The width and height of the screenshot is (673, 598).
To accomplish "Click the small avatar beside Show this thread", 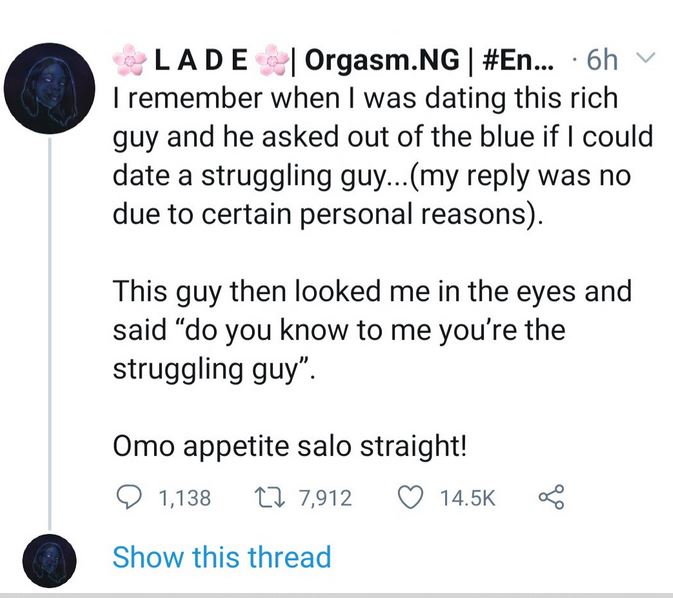I will coord(50,557).
